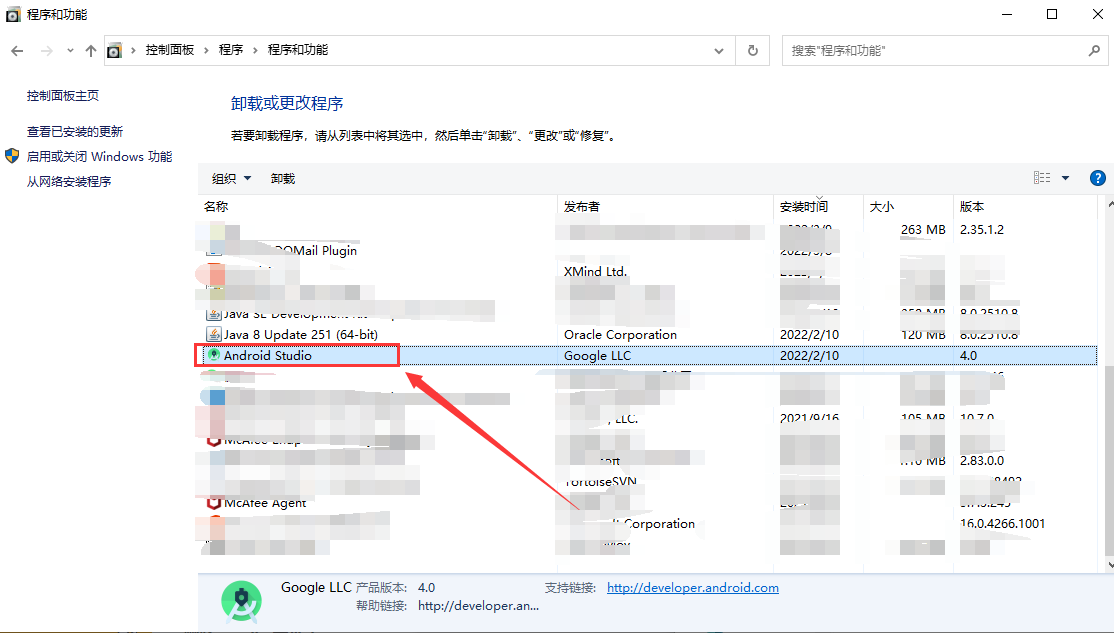Go back with the back arrow
Viewport: 1114px width, 633px height.
tap(17, 50)
